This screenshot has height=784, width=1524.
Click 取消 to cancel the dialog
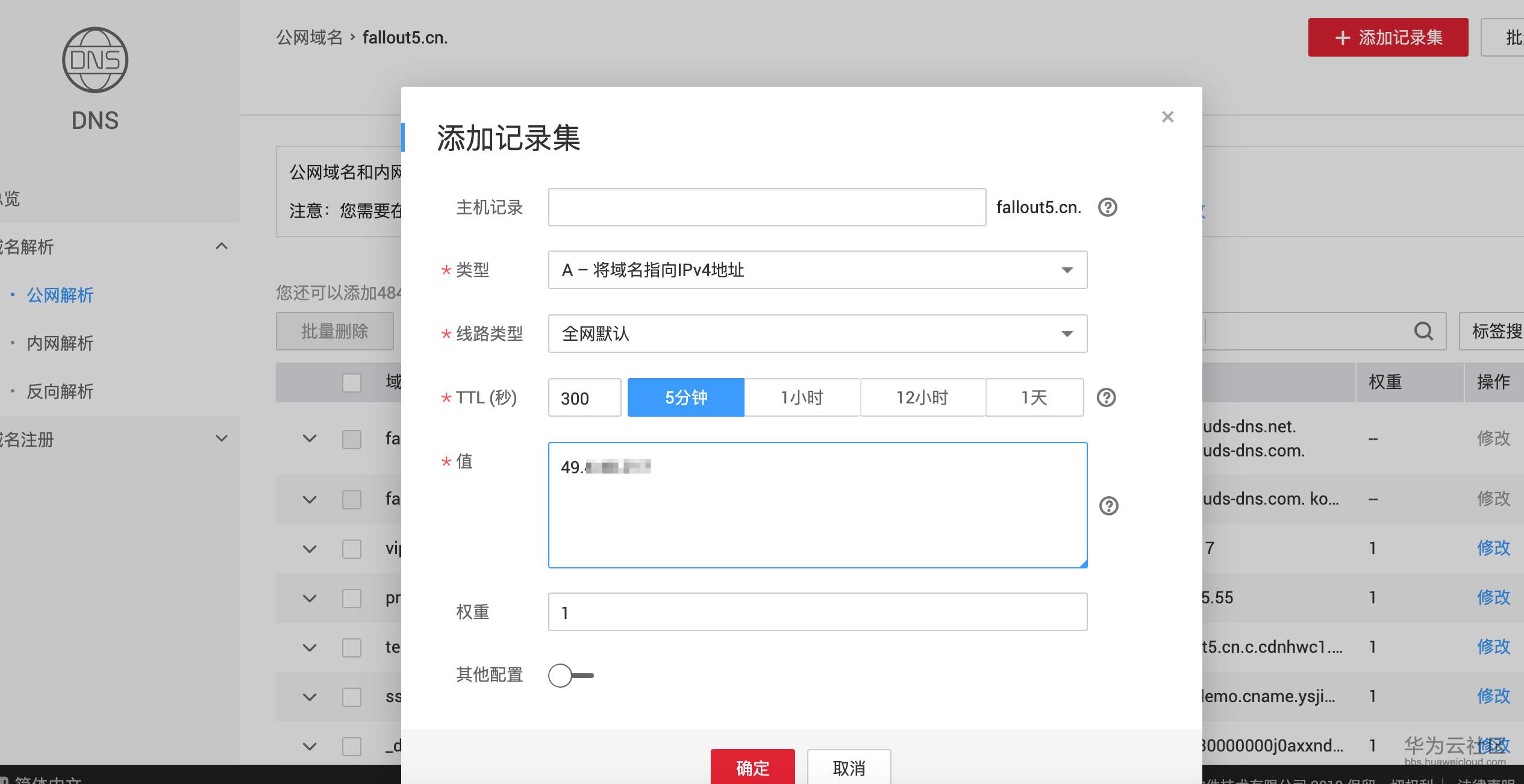click(849, 768)
